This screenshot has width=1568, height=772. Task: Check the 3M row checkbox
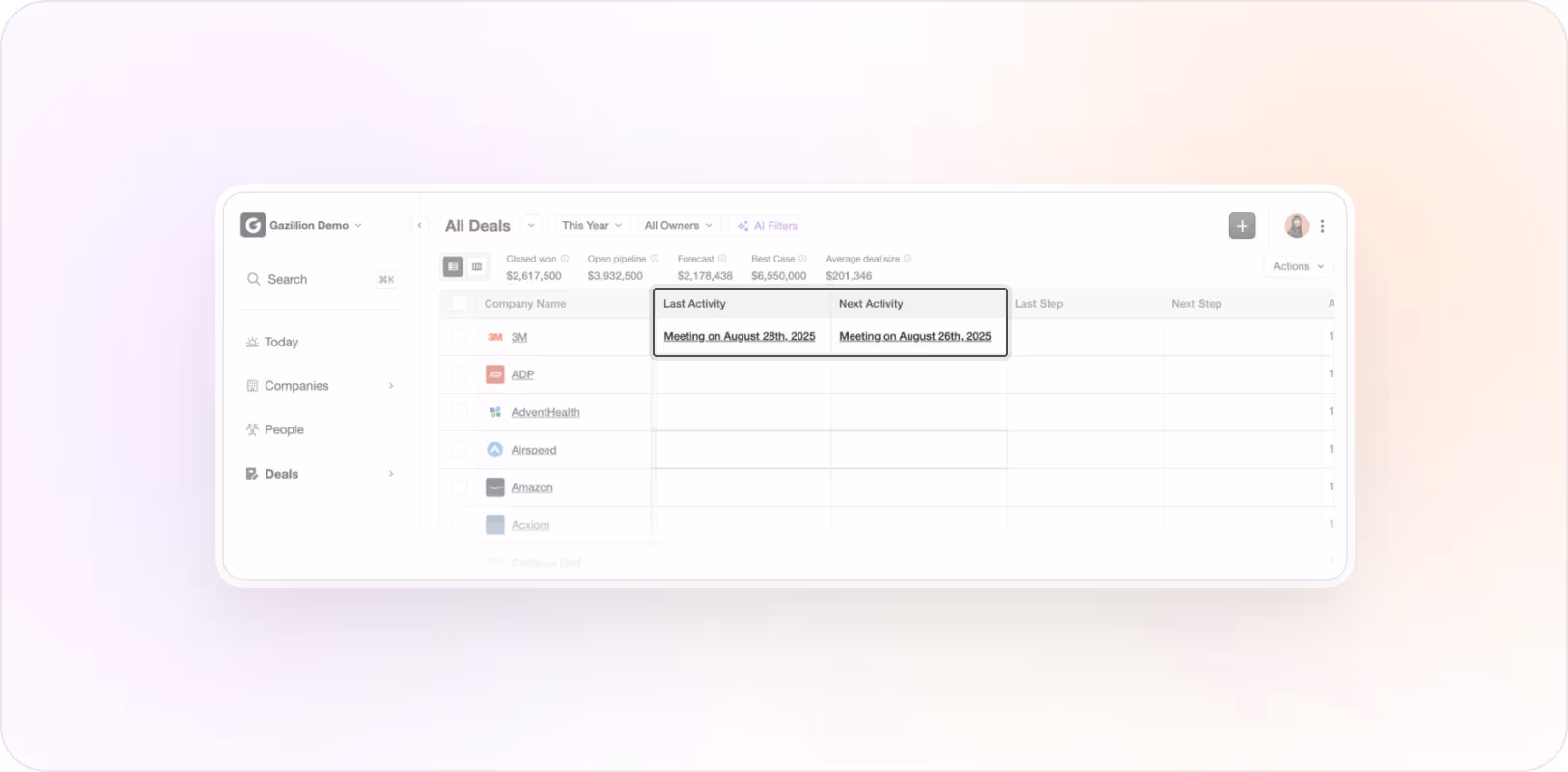click(460, 337)
